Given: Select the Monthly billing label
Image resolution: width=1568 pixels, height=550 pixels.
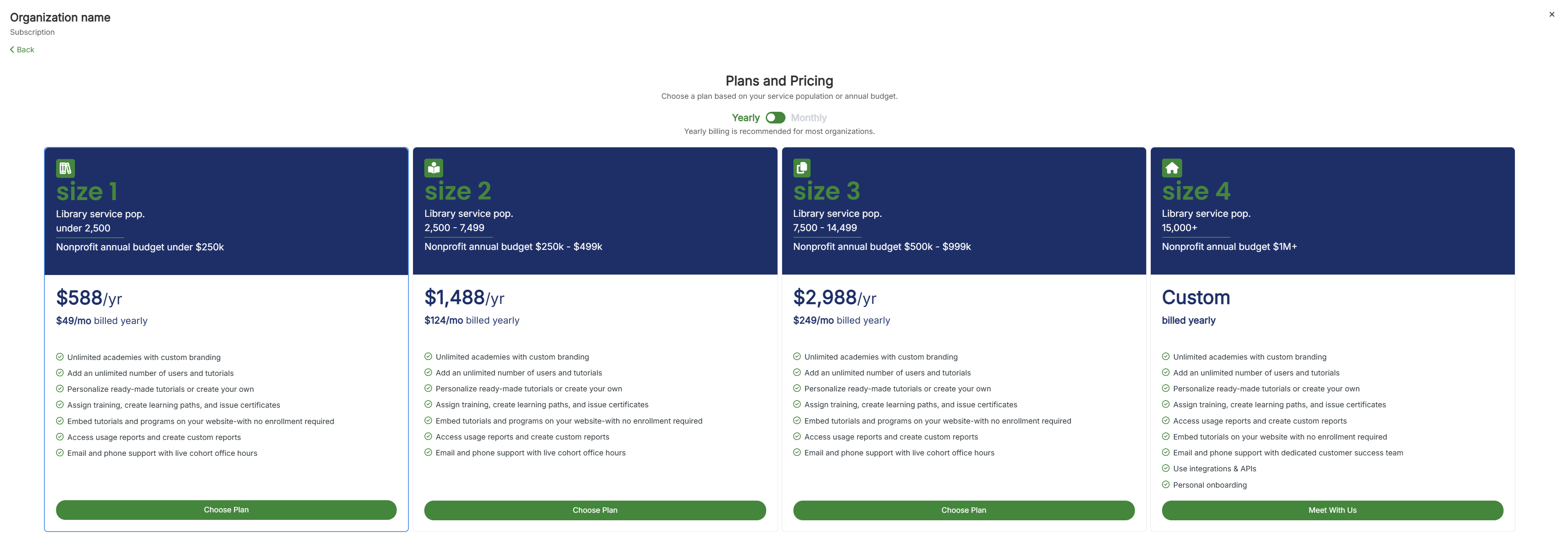Looking at the screenshot, I should [x=808, y=118].
